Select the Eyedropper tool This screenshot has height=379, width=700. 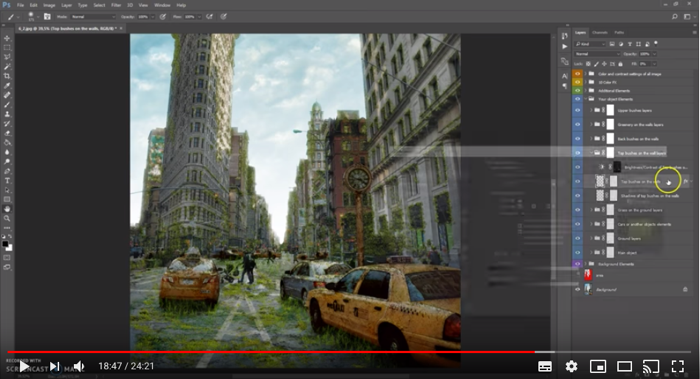(7, 86)
